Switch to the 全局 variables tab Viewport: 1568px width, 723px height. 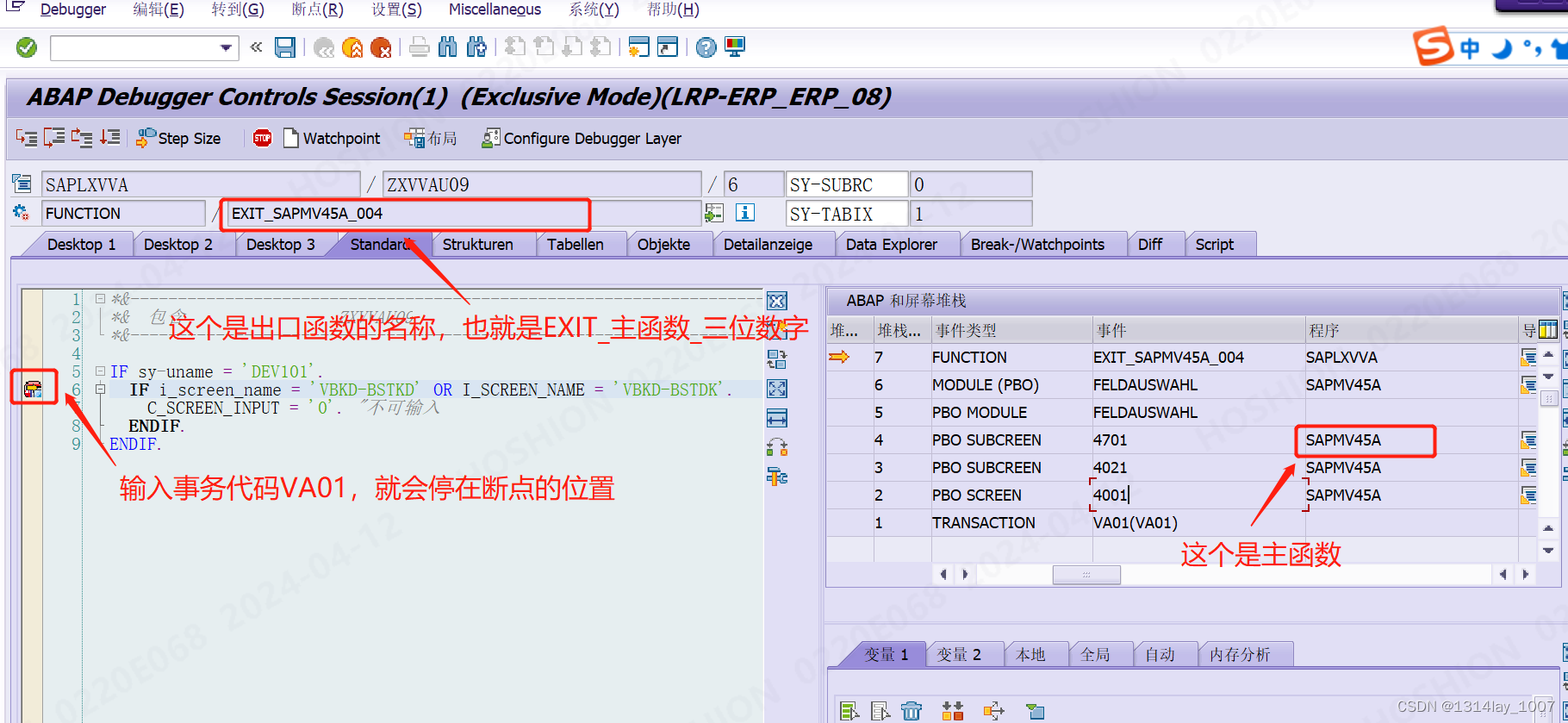pyautogui.click(x=1095, y=655)
